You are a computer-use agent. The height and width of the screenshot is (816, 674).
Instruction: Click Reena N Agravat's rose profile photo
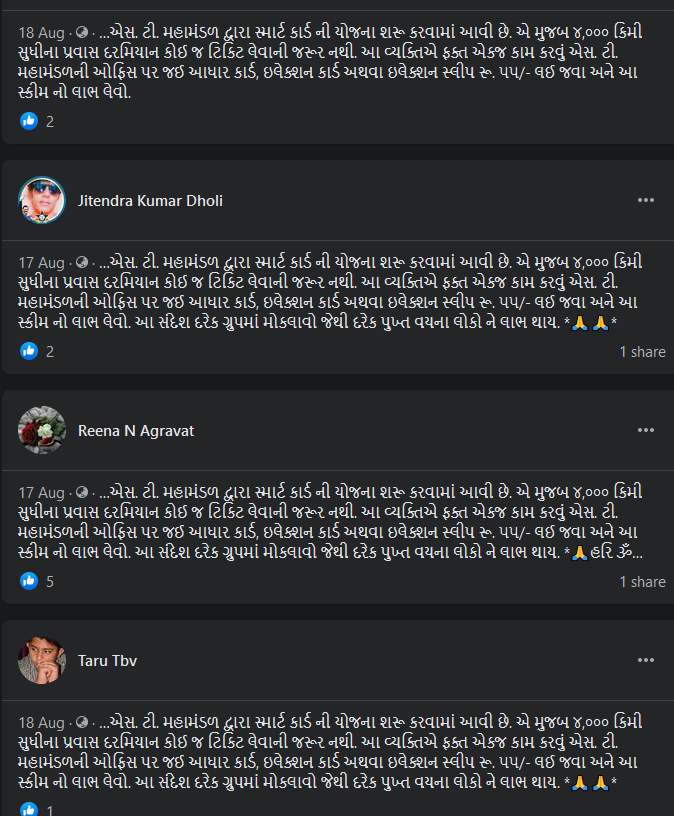[42, 431]
